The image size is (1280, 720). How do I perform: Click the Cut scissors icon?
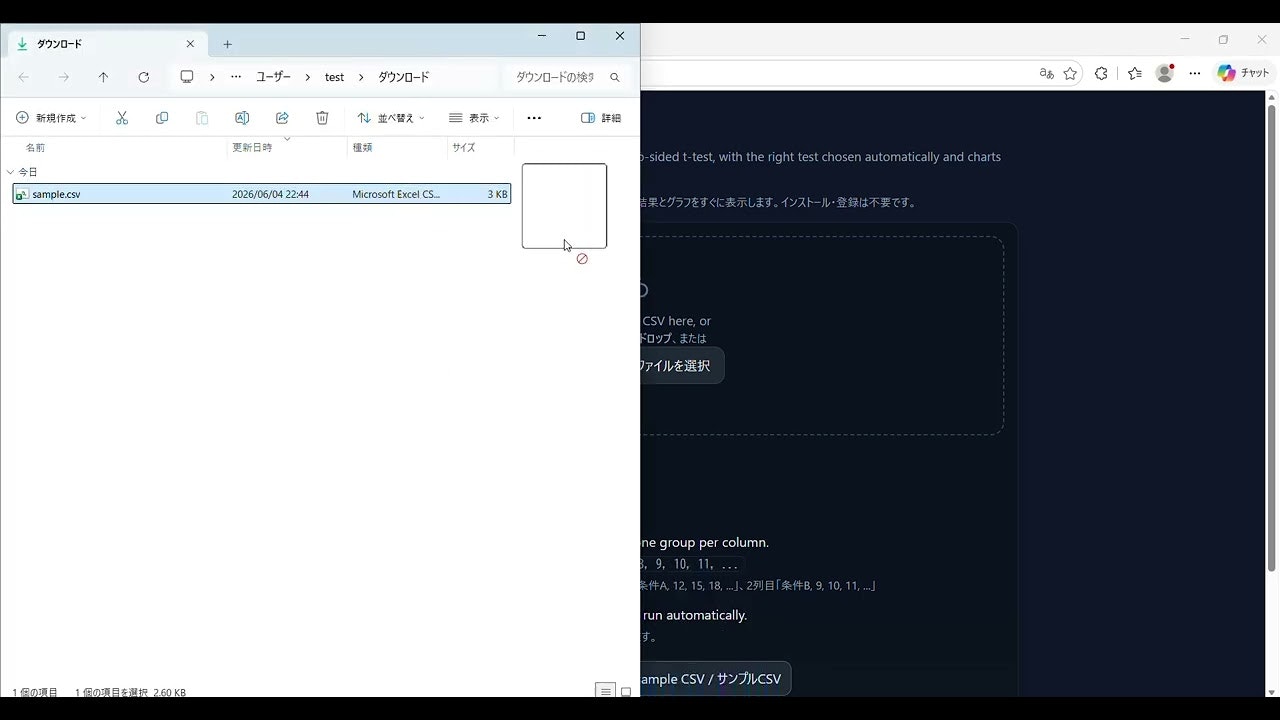(122, 118)
